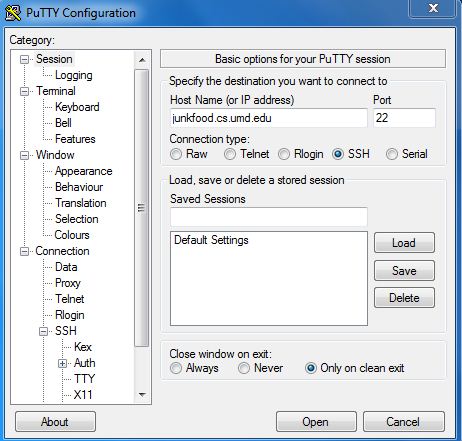Select Default Settings in sessions list
Viewport: 462px width, 441px height.
click(x=211, y=240)
